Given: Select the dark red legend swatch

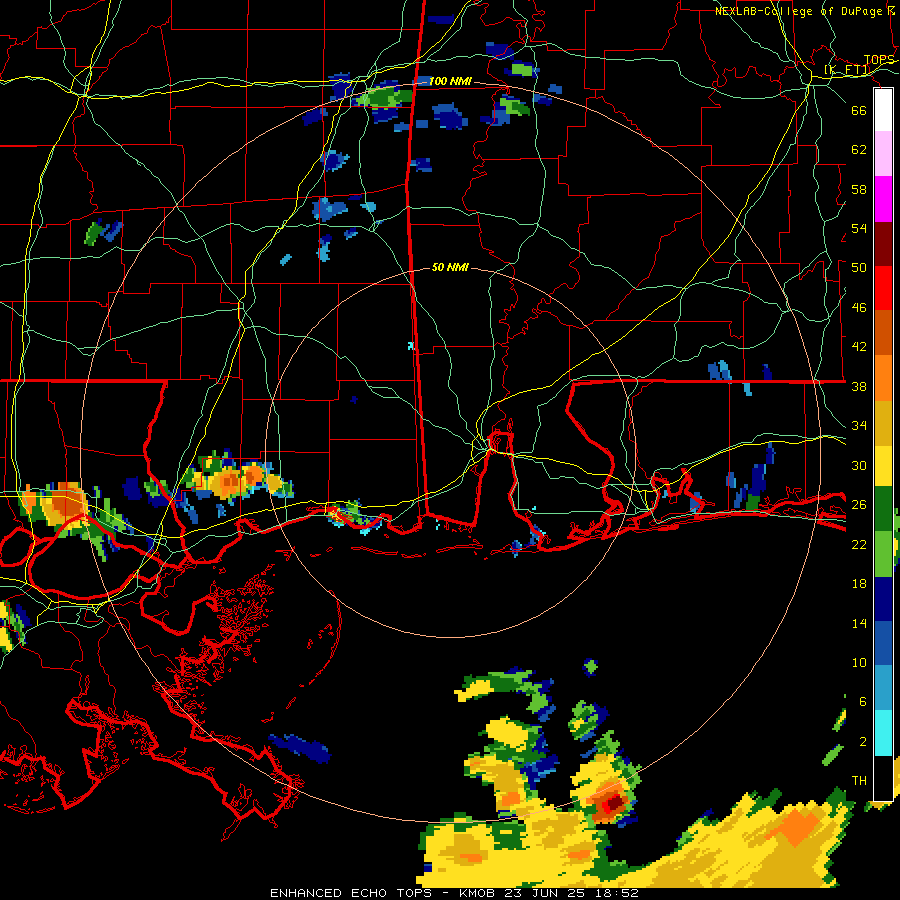Looking at the screenshot, I should (883, 244).
